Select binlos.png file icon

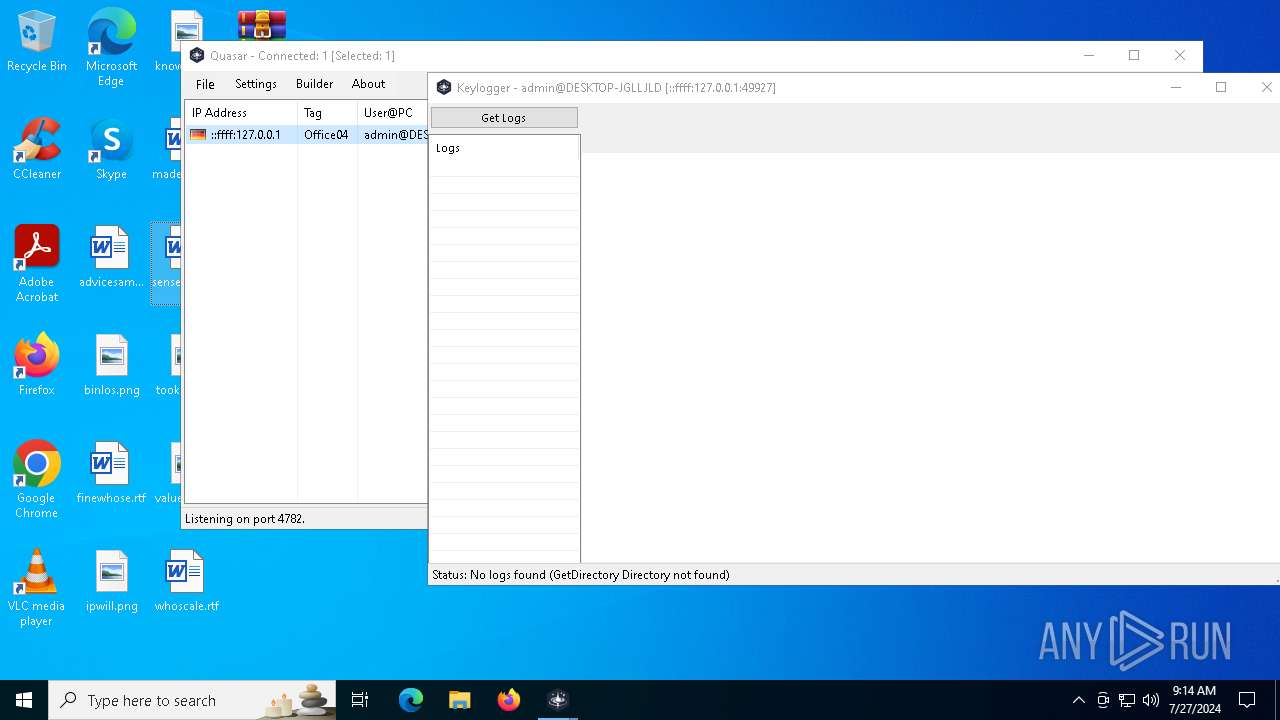111,366
